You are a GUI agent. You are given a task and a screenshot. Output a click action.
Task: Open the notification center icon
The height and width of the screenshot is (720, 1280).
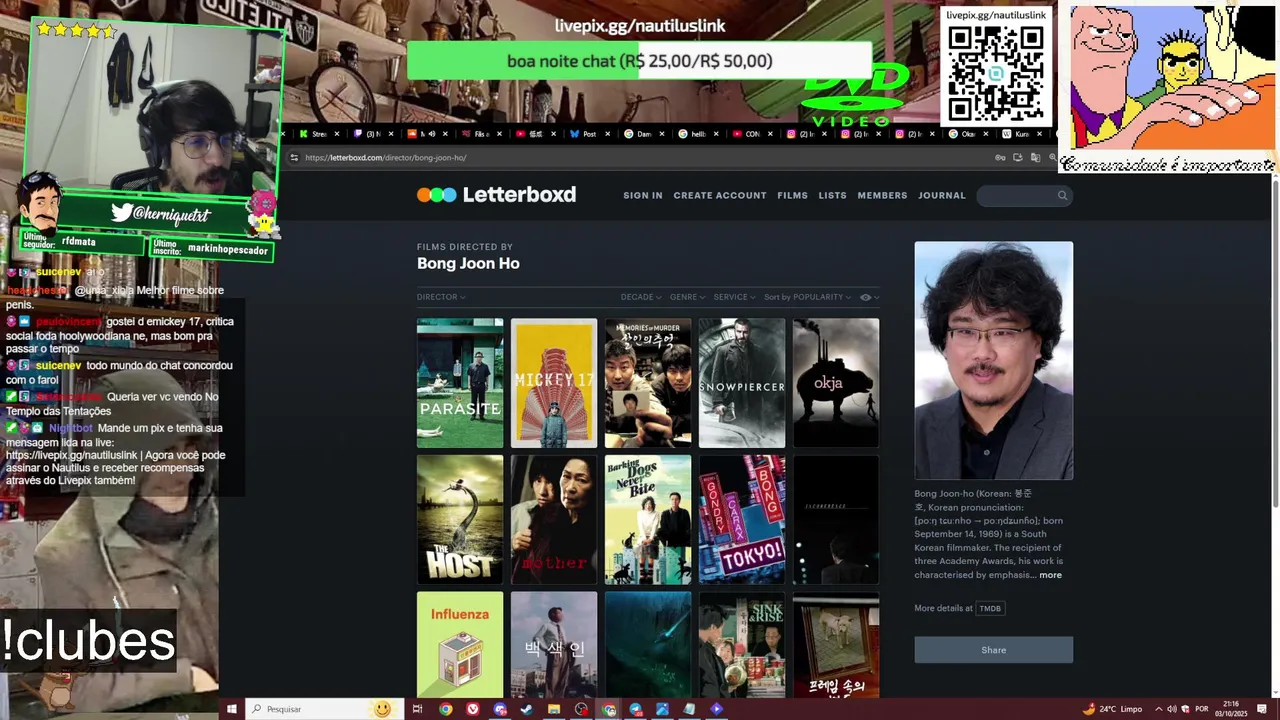click(x=1262, y=709)
